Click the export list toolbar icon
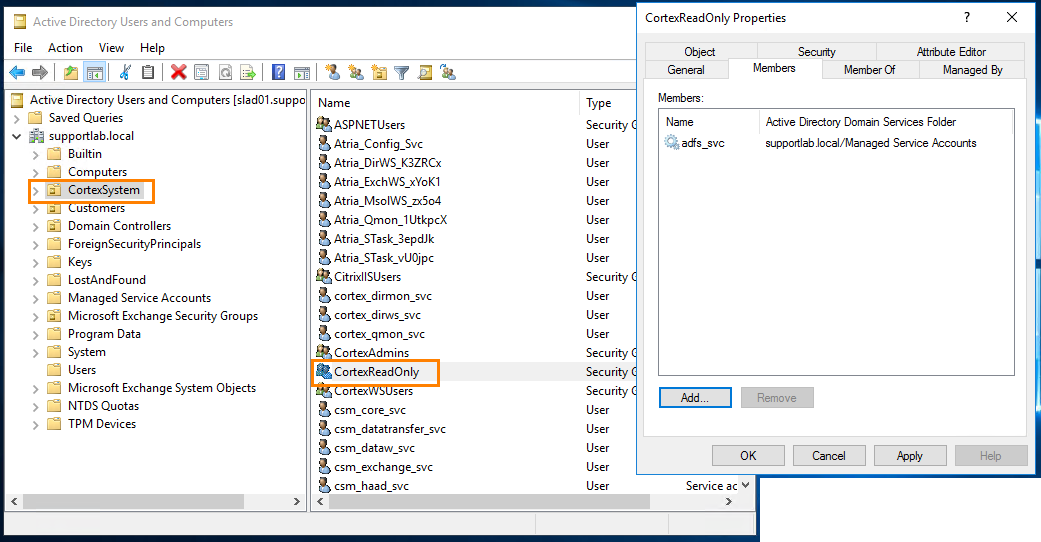 tap(247, 72)
